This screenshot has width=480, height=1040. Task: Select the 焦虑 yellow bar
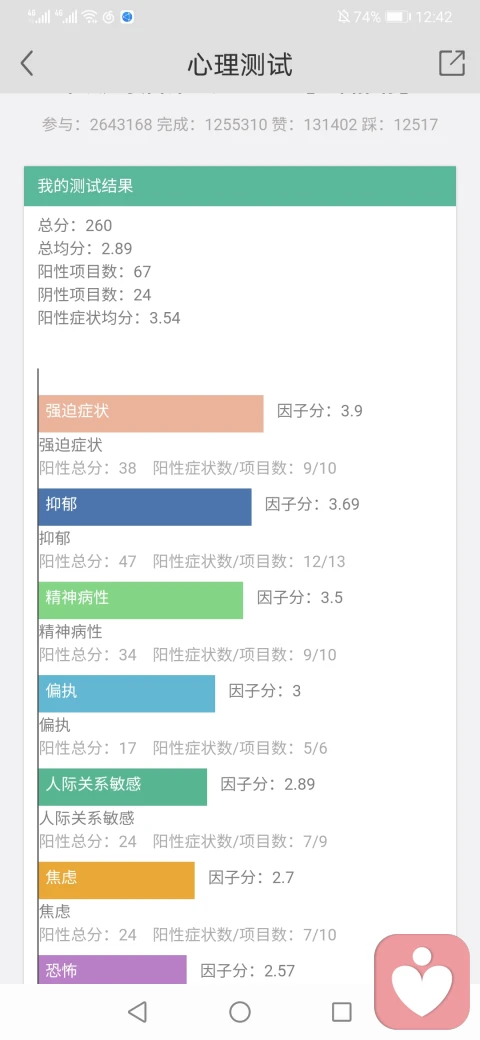click(x=117, y=881)
